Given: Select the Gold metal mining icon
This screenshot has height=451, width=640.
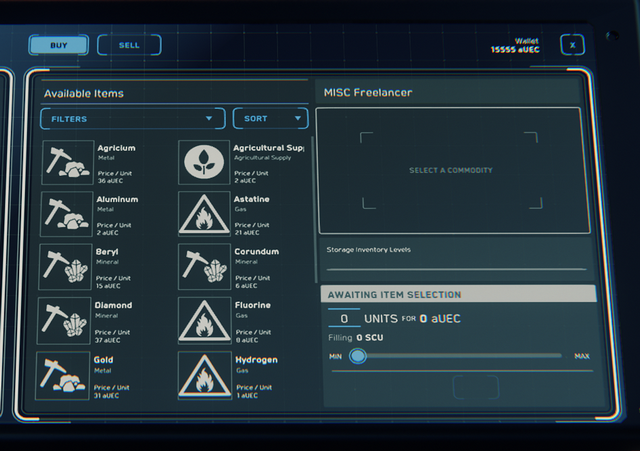Looking at the screenshot, I should pyautogui.click(x=62, y=375).
